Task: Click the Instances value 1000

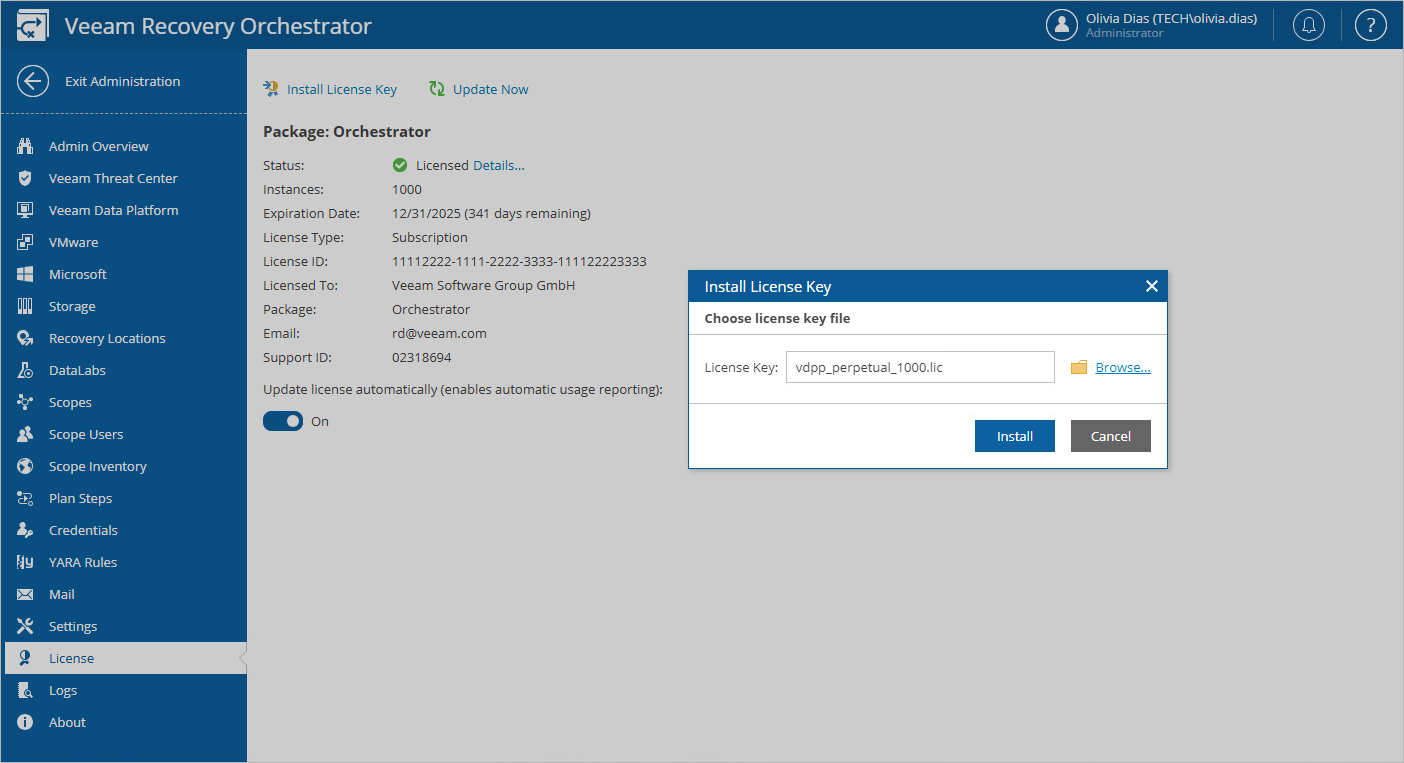Action: point(407,189)
